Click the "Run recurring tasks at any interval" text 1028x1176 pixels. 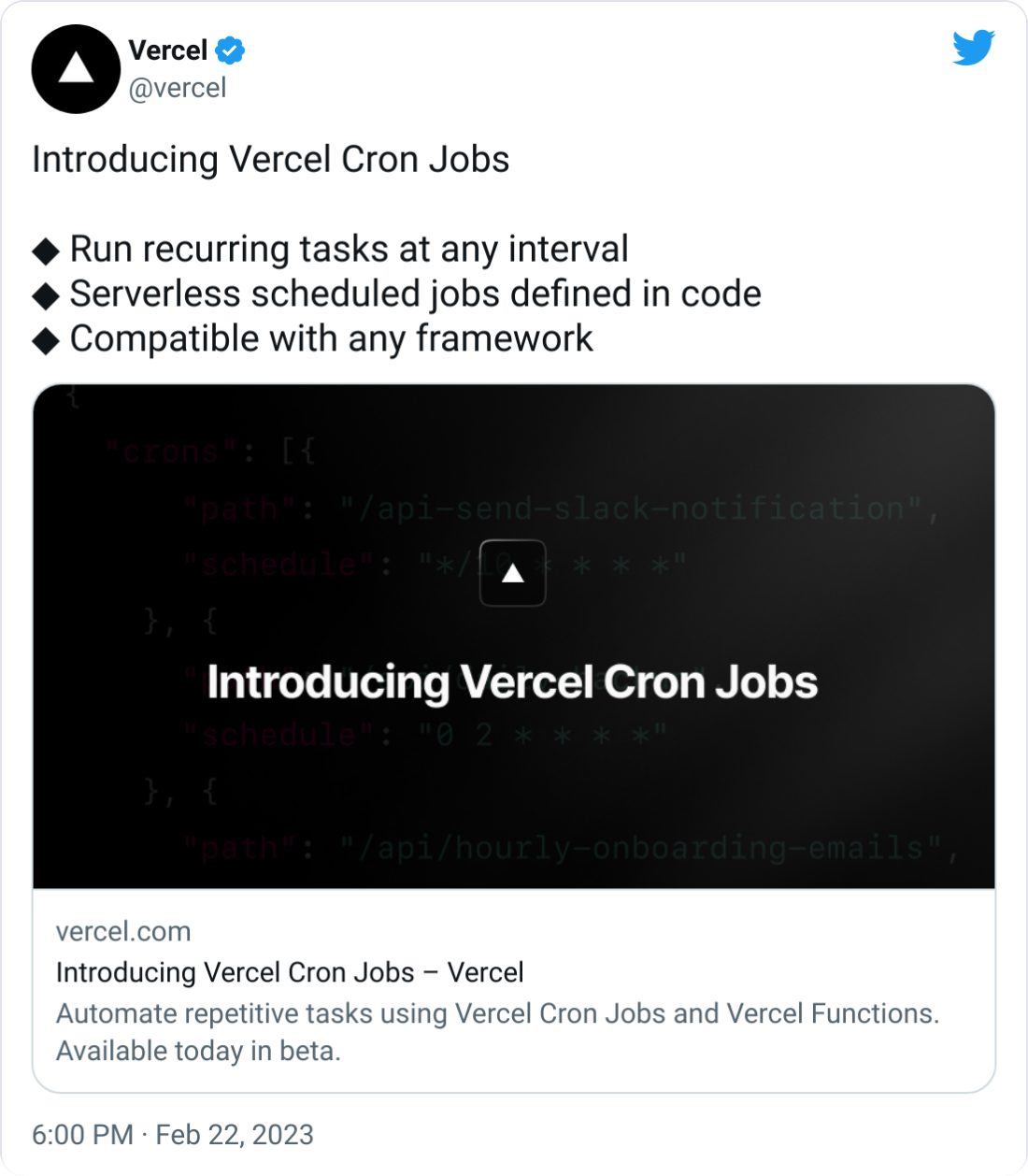coord(349,250)
